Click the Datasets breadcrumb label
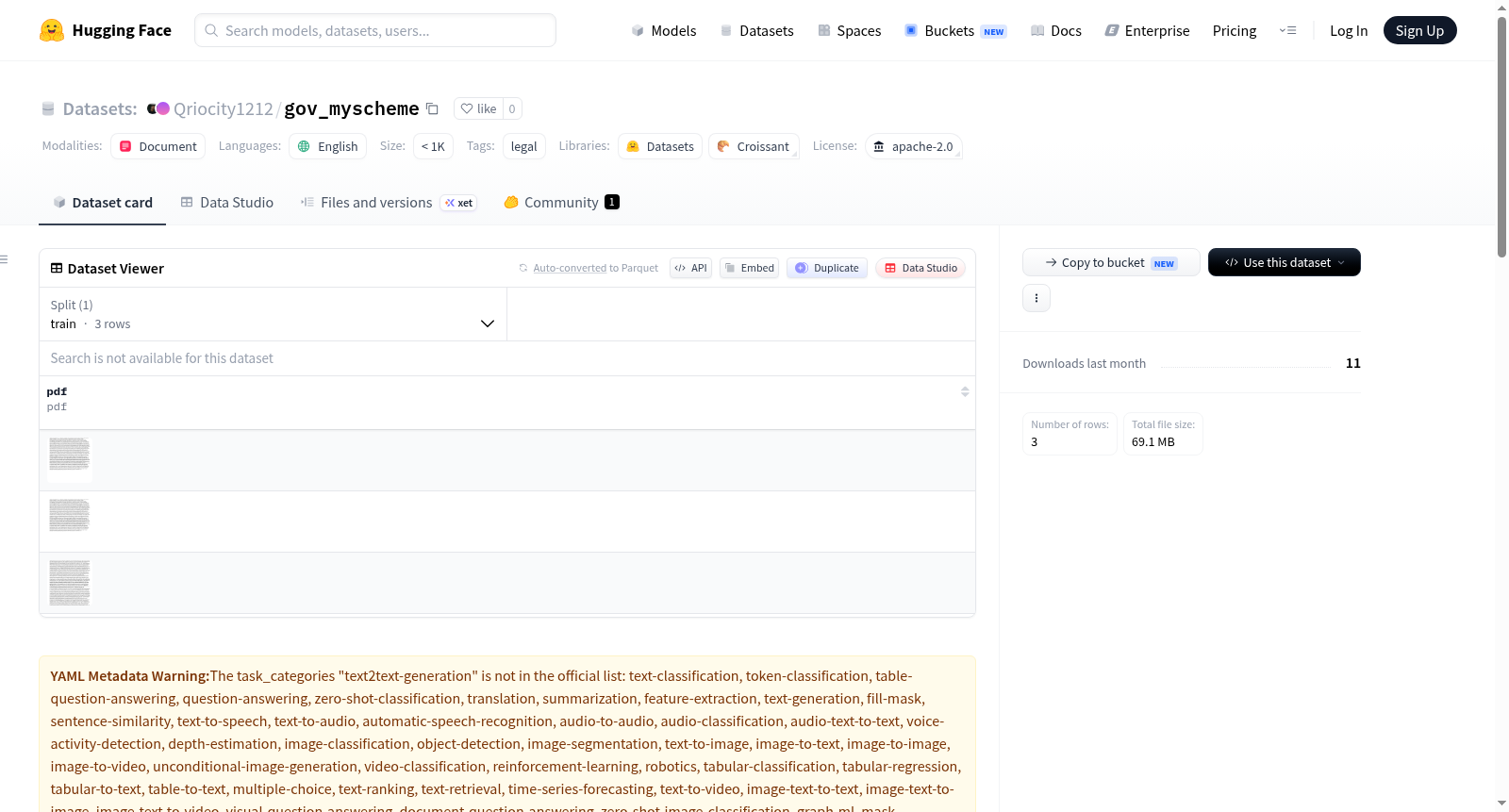Image resolution: width=1509 pixels, height=812 pixels. (99, 108)
